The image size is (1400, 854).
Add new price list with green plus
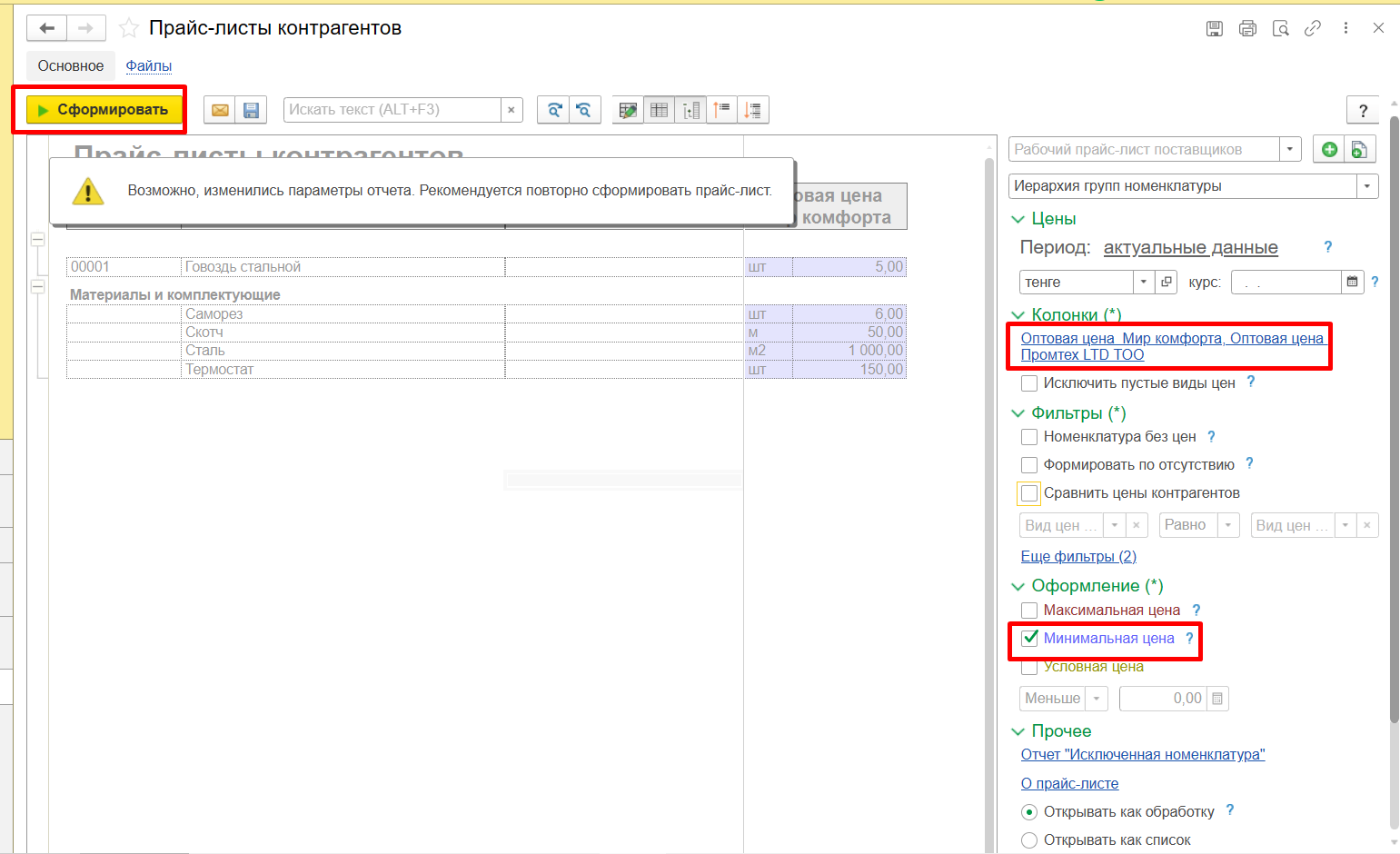[1329, 150]
